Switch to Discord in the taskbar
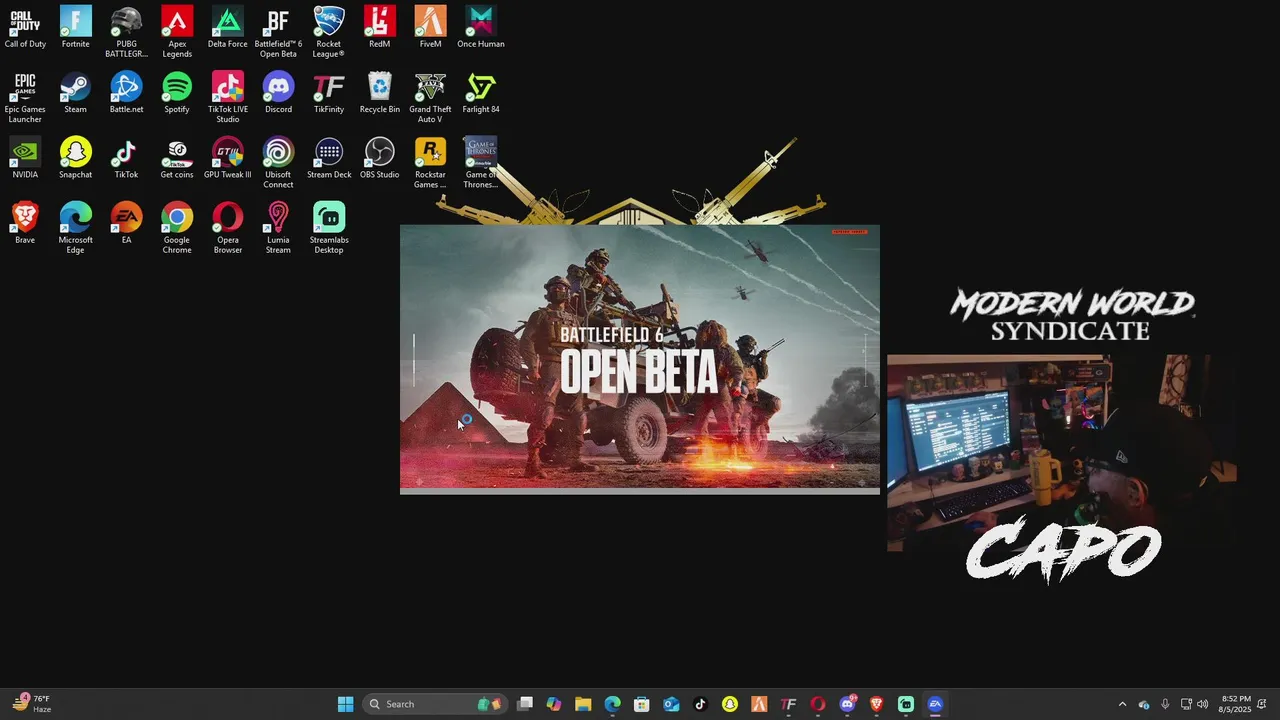This screenshot has height=720, width=1280. coord(847,704)
